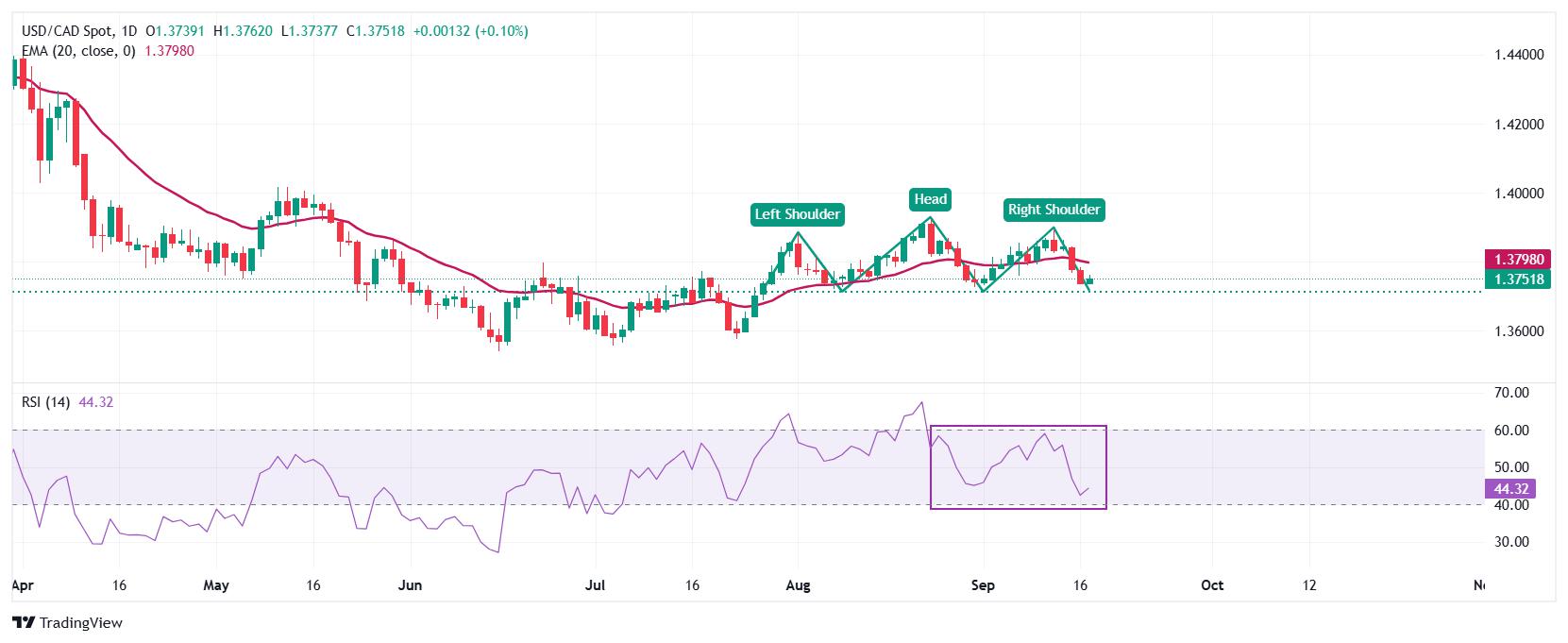Image resolution: width=1568 pixels, height=643 pixels.
Task: Click the 40.00 RSI axis label
Action: [1512, 504]
